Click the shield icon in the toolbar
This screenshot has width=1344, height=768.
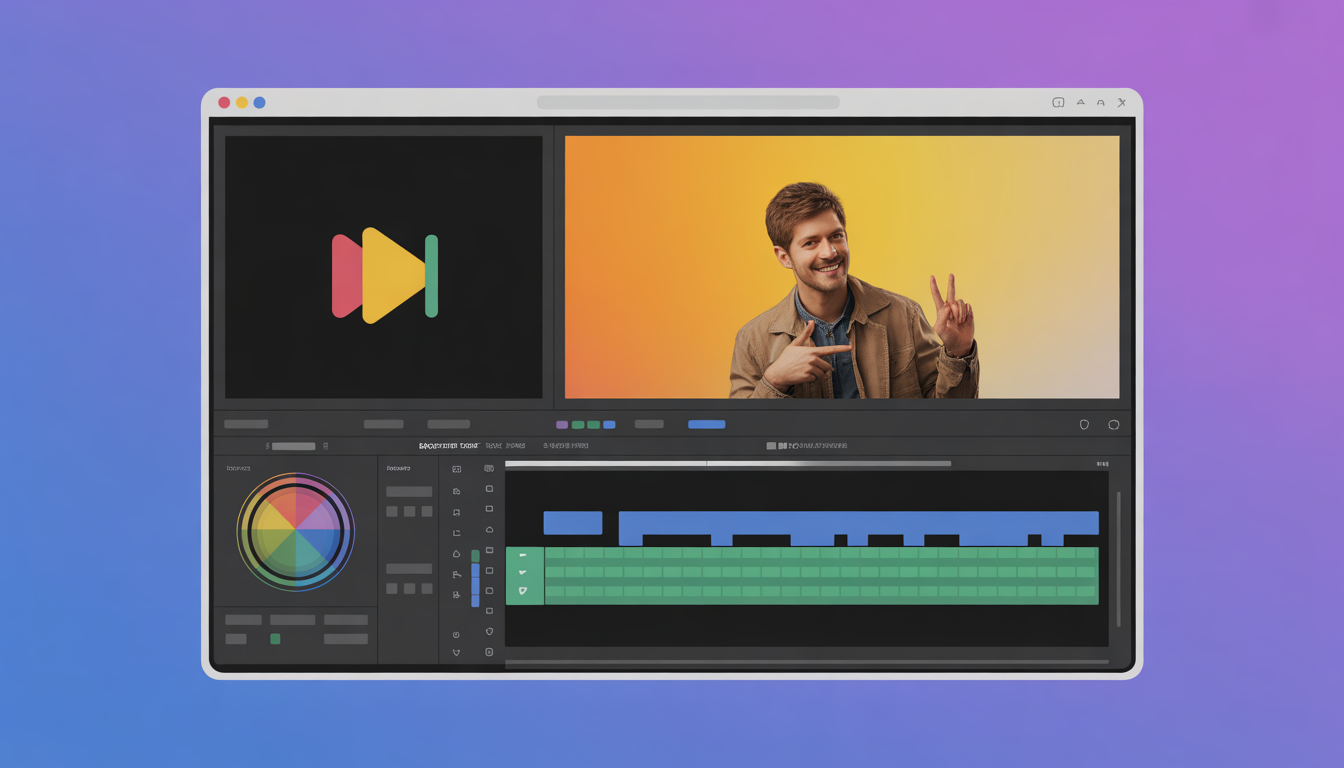[x=1084, y=425]
